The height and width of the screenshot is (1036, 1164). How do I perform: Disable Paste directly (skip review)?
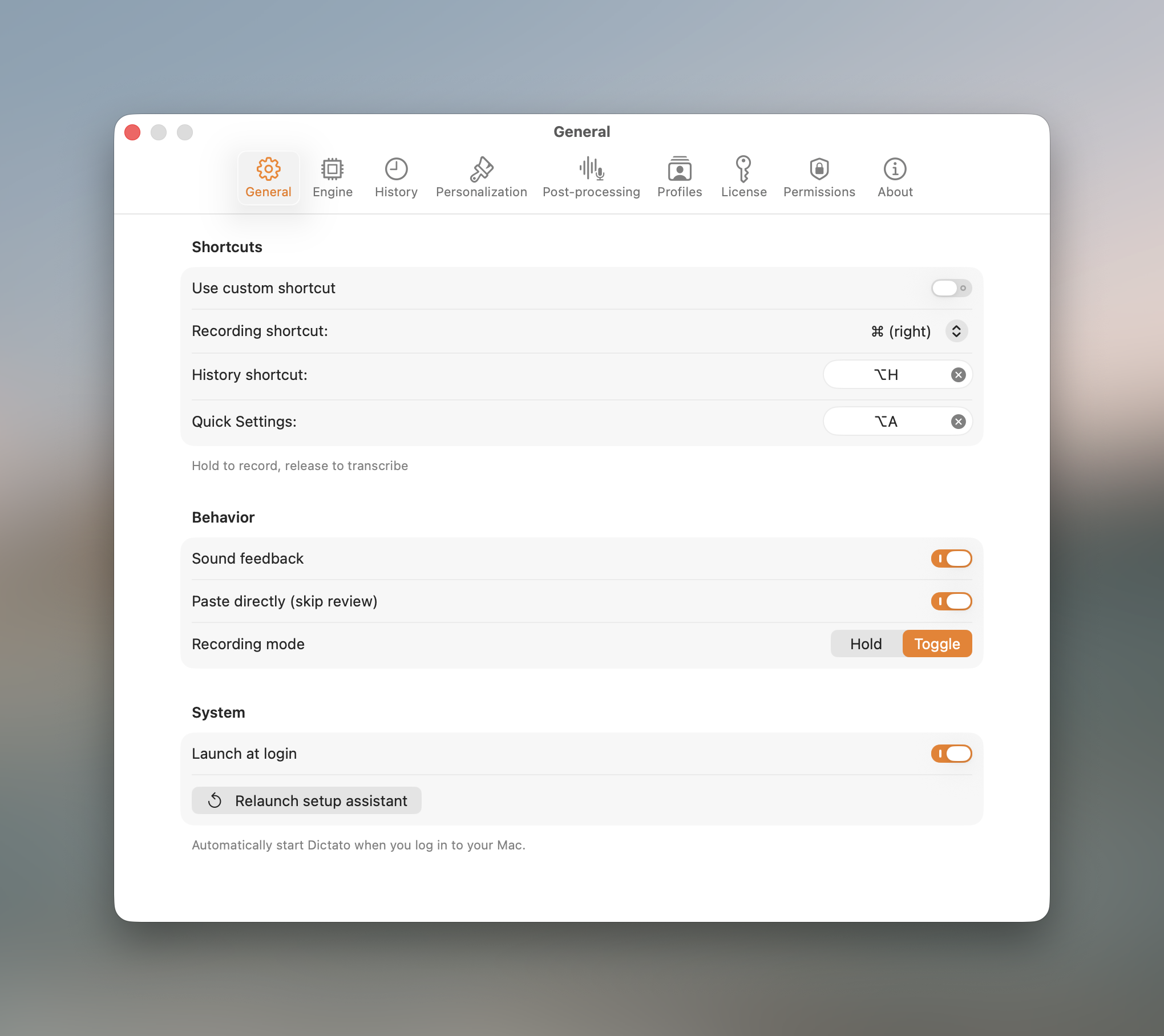coord(951,601)
